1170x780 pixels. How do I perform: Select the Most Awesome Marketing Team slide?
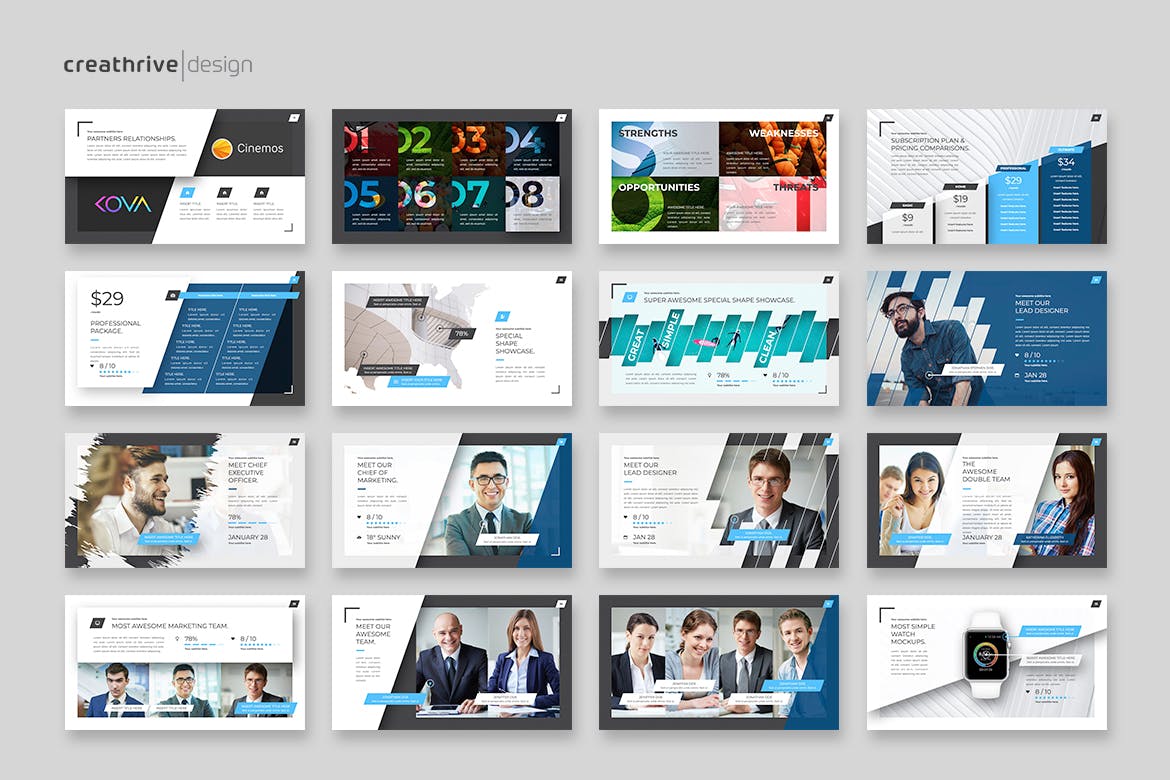pyautogui.click(x=184, y=663)
